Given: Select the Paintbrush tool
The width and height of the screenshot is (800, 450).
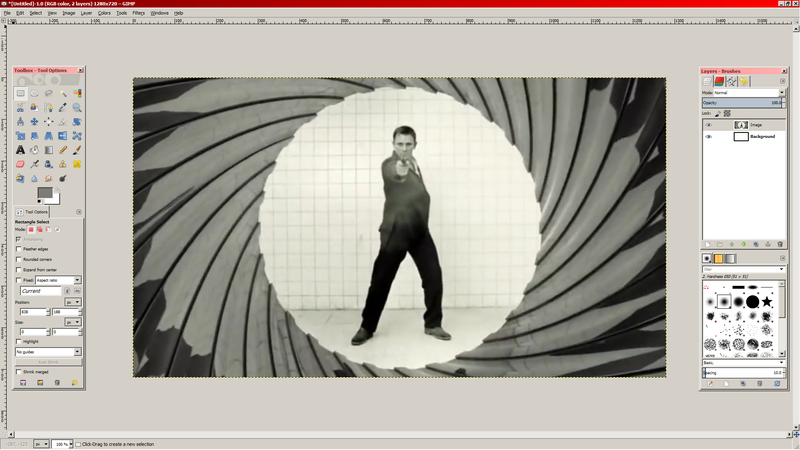Looking at the screenshot, I should (77, 150).
